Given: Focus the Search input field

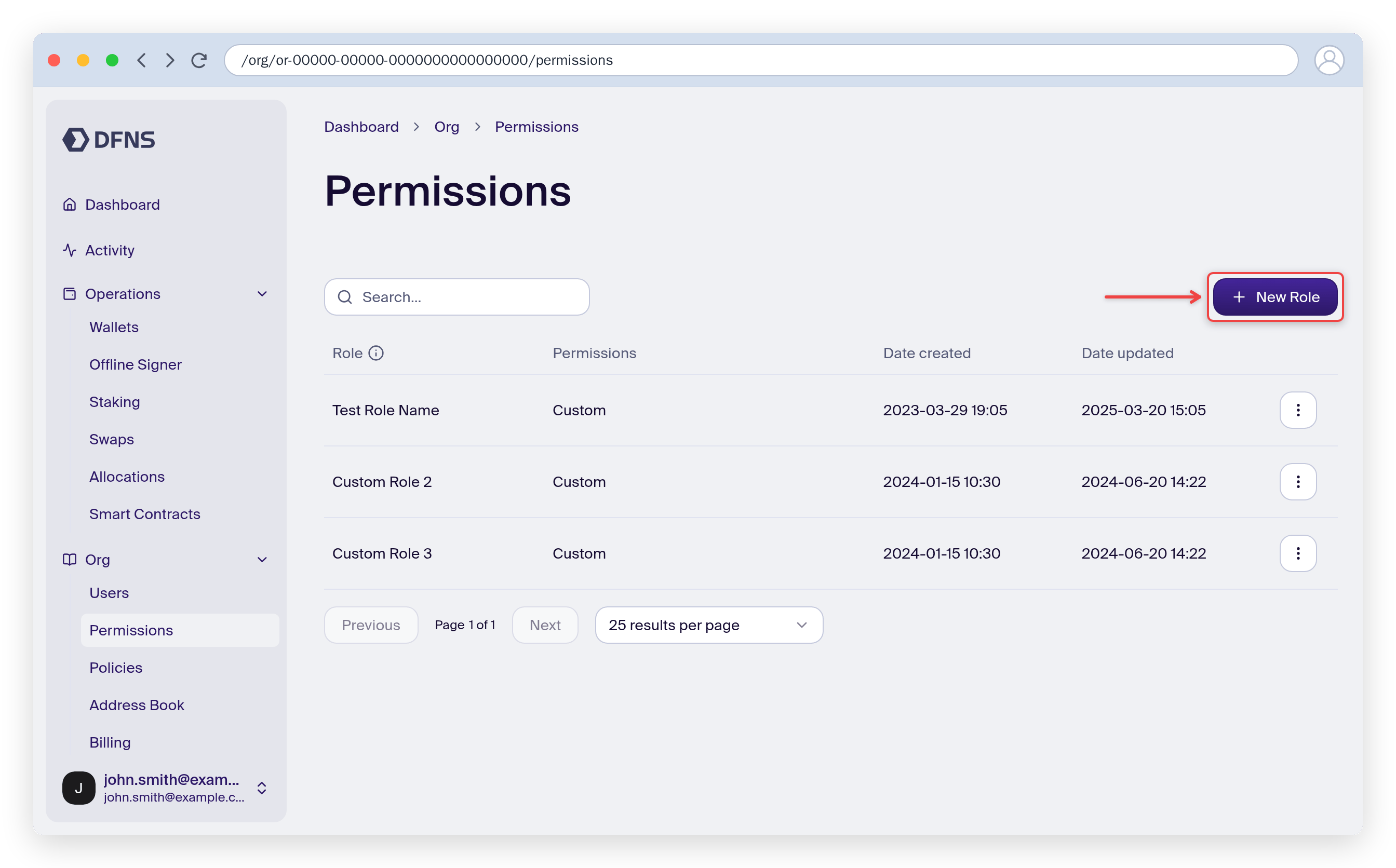Looking at the screenshot, I should tap(457, 297).
